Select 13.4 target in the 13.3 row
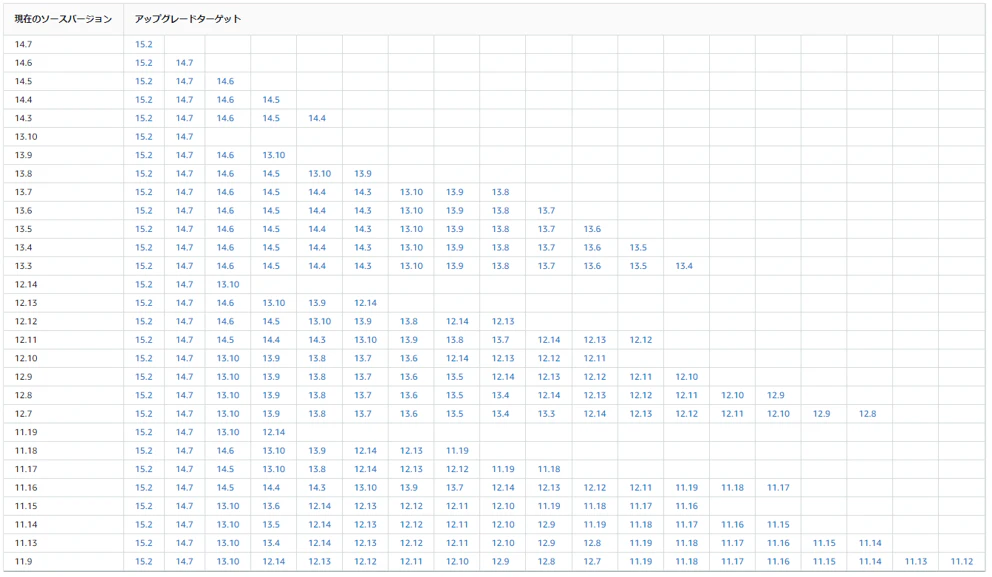992x577 pixels. pyautogui.click(x=684, y=266)
